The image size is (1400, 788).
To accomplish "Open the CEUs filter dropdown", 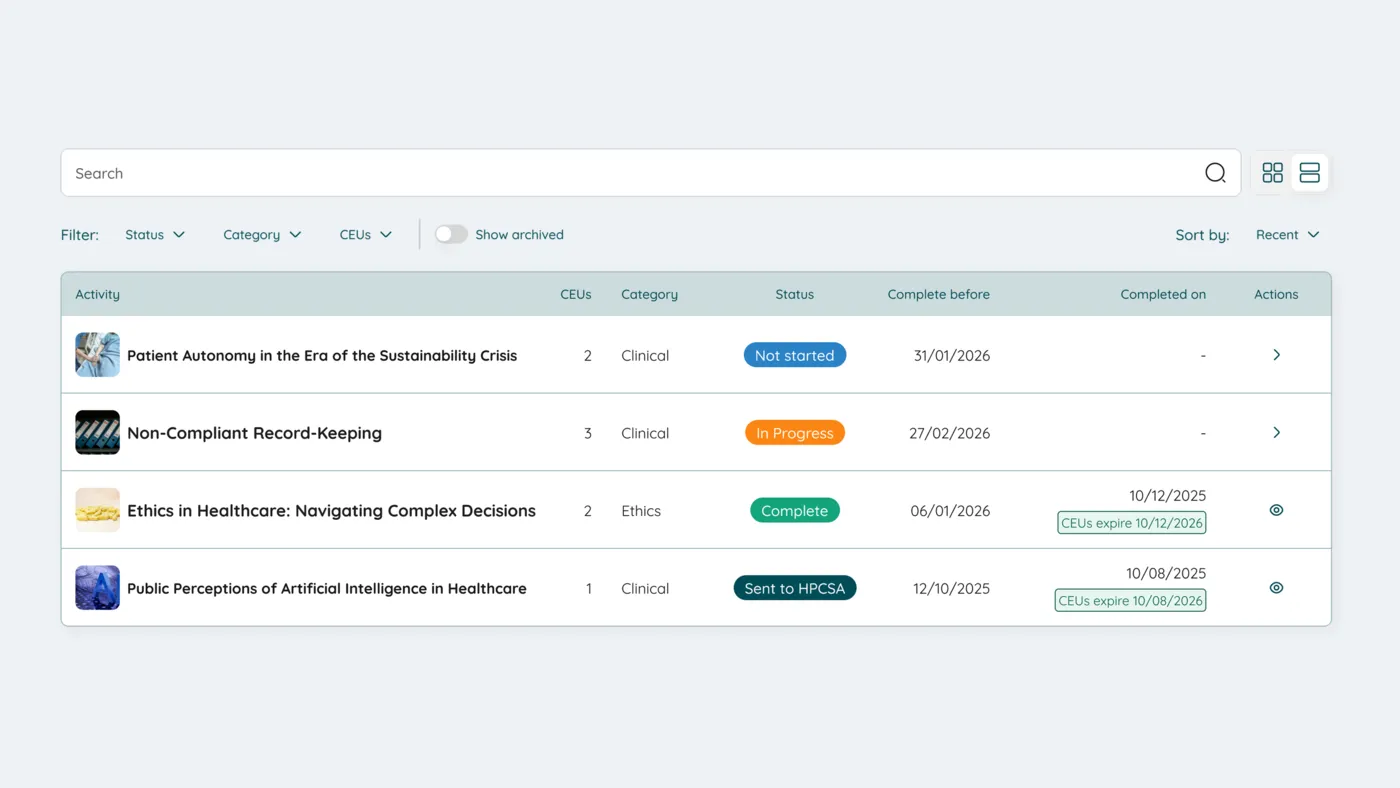I will 366,235.
